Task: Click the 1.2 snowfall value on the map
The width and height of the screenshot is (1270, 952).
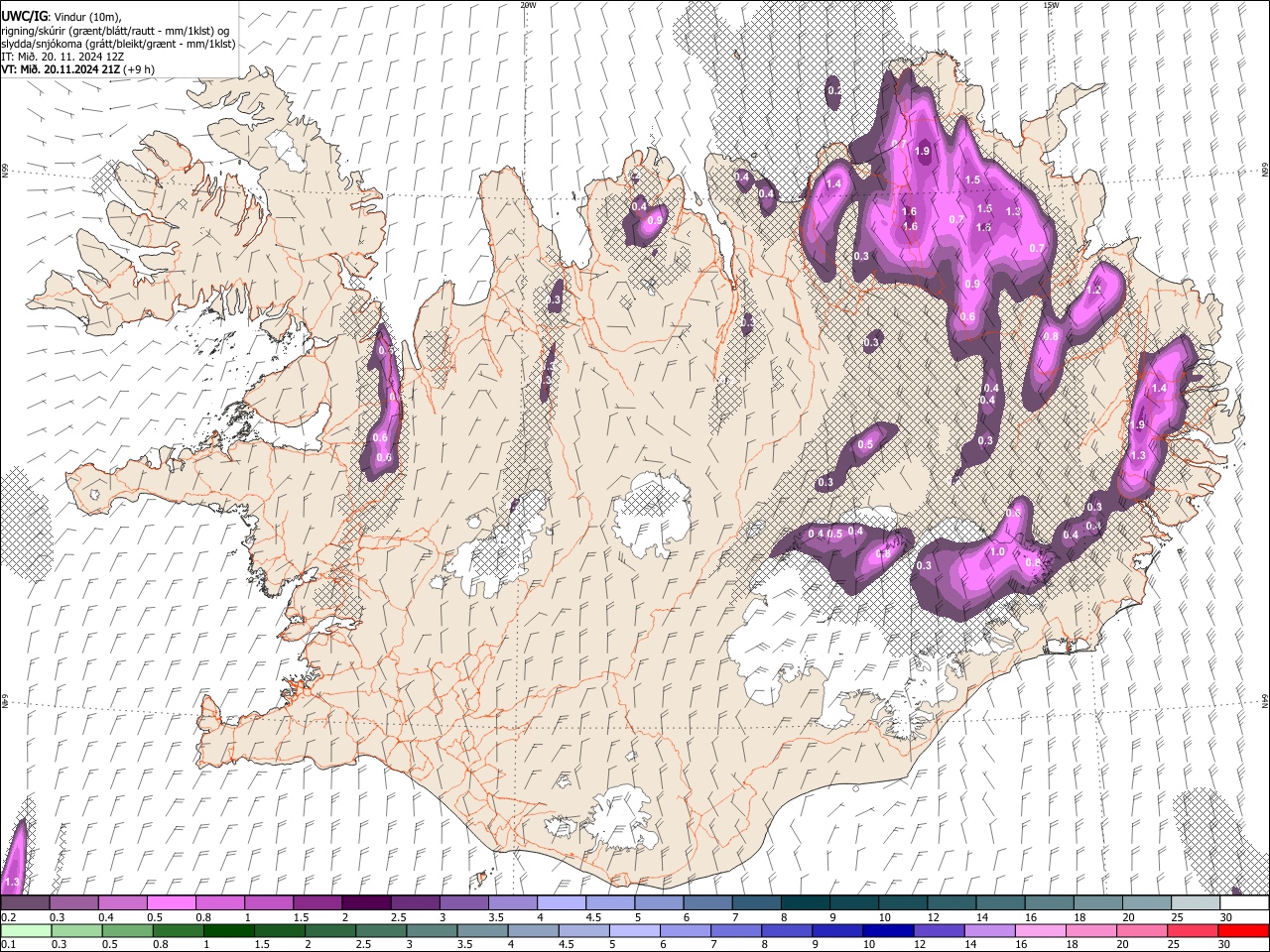Action: click(1093, 291)
